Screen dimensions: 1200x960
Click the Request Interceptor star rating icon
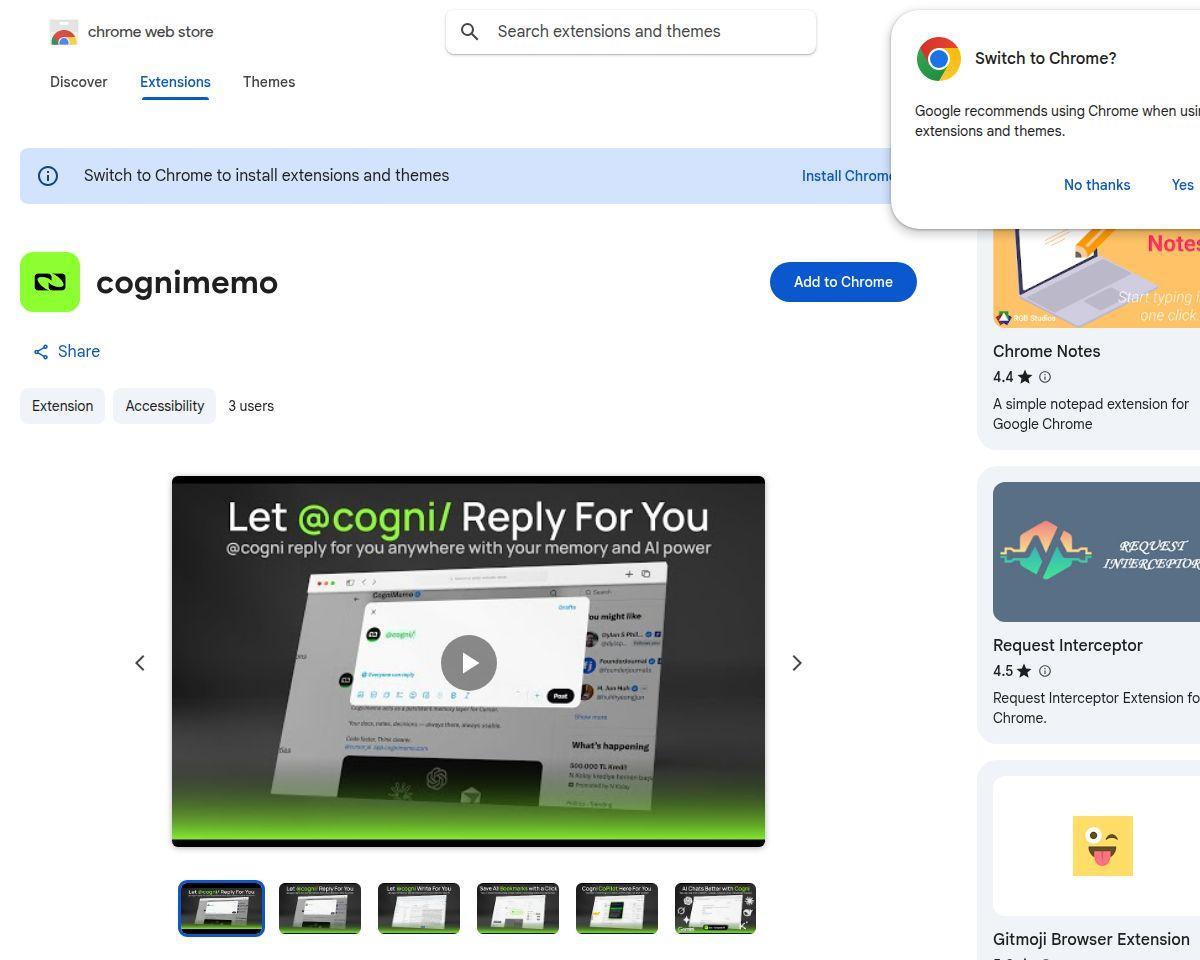tap(1024, 671)
